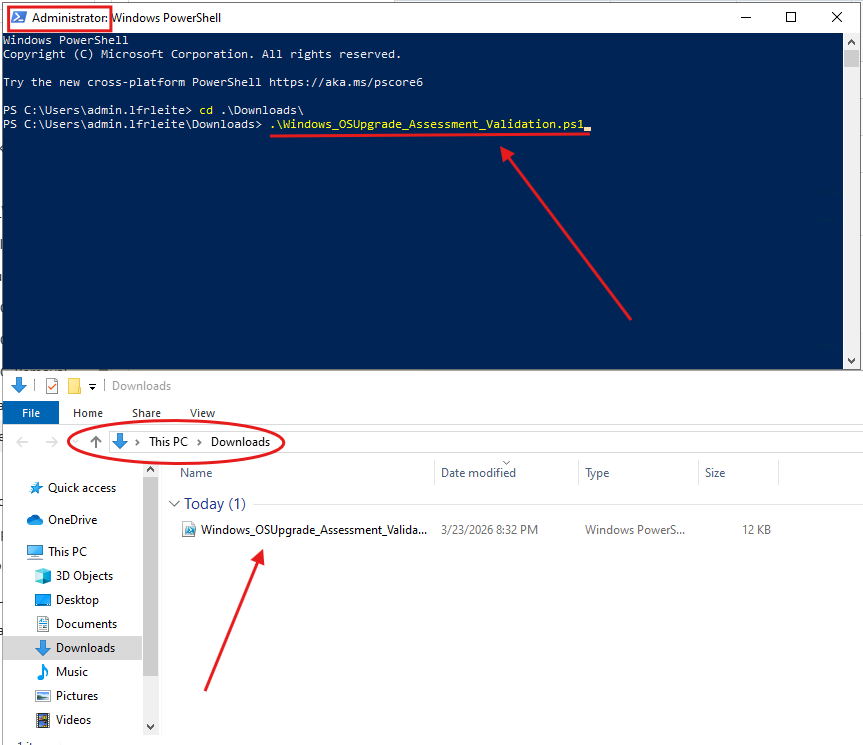
Task: Open the Customize Quick Access Toolbar dropdown
Action: point(93,386)
